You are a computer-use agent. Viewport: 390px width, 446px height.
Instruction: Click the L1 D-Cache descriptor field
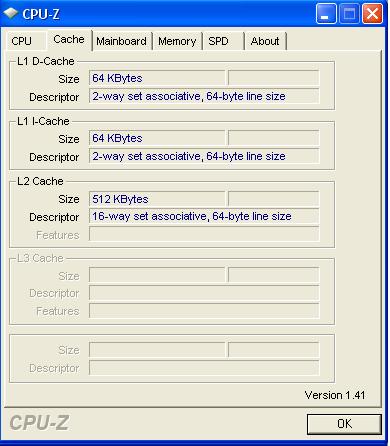[x=204, y=96]
